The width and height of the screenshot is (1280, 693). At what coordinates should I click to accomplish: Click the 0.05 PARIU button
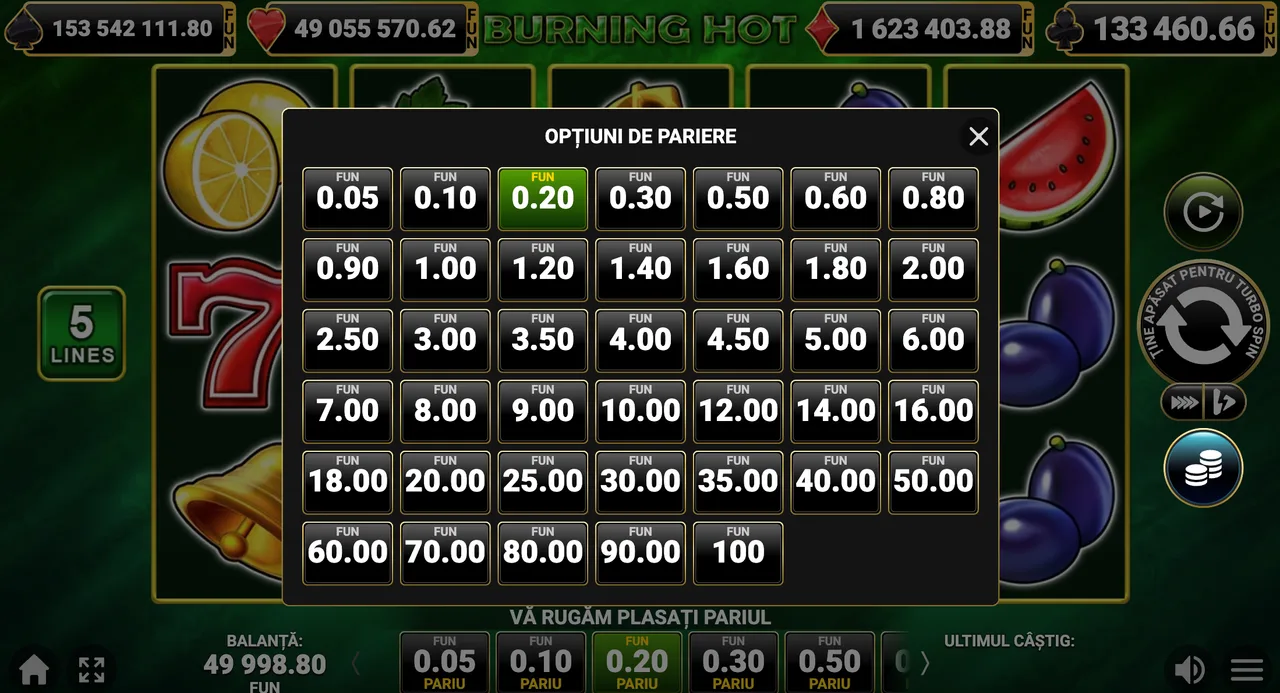click(x=445, y=662)
